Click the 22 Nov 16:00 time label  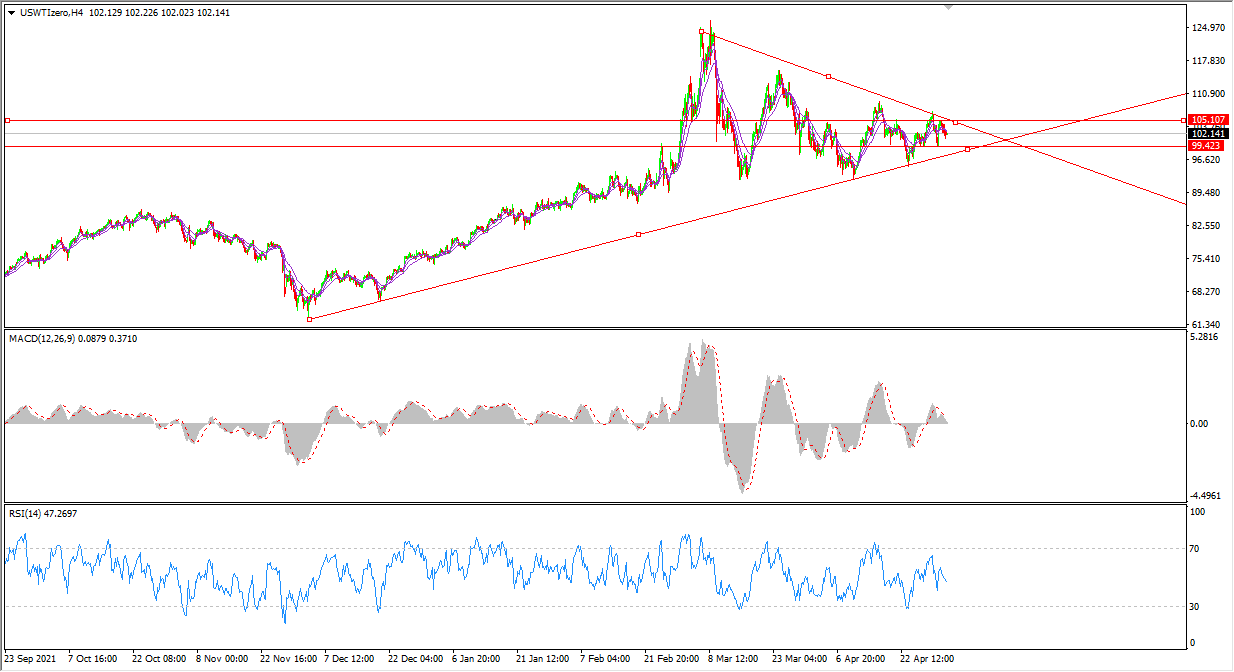[289, 660]
